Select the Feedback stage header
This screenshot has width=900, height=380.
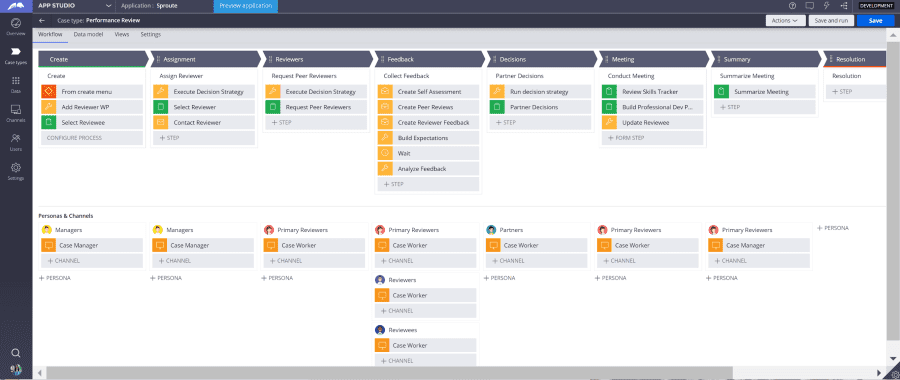430,59
